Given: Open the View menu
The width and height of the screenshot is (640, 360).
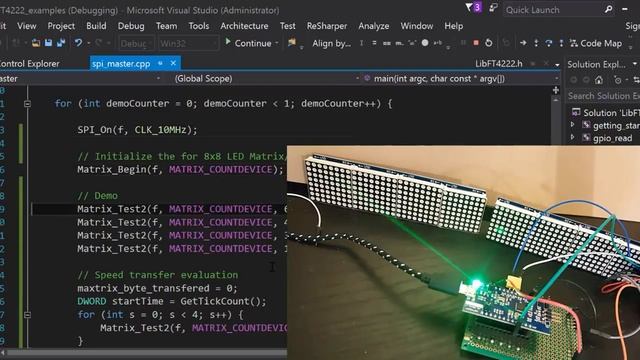Looking at the screenshot, I should pyautogui.click(x=27, y=26).
